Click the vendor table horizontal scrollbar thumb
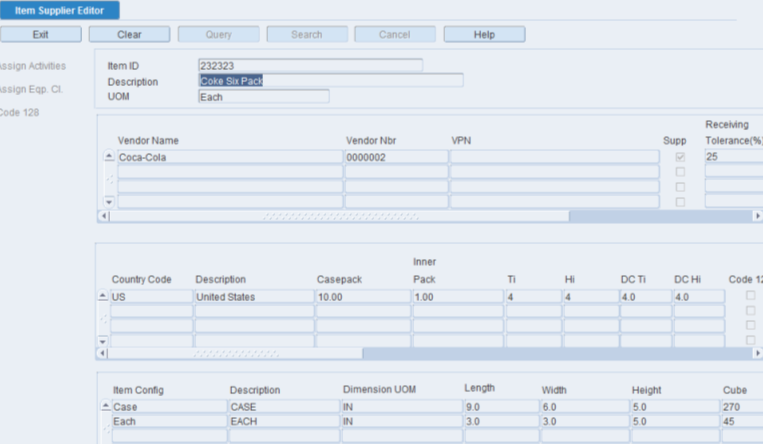Screen dimensions: 764x445 (340, 216)
